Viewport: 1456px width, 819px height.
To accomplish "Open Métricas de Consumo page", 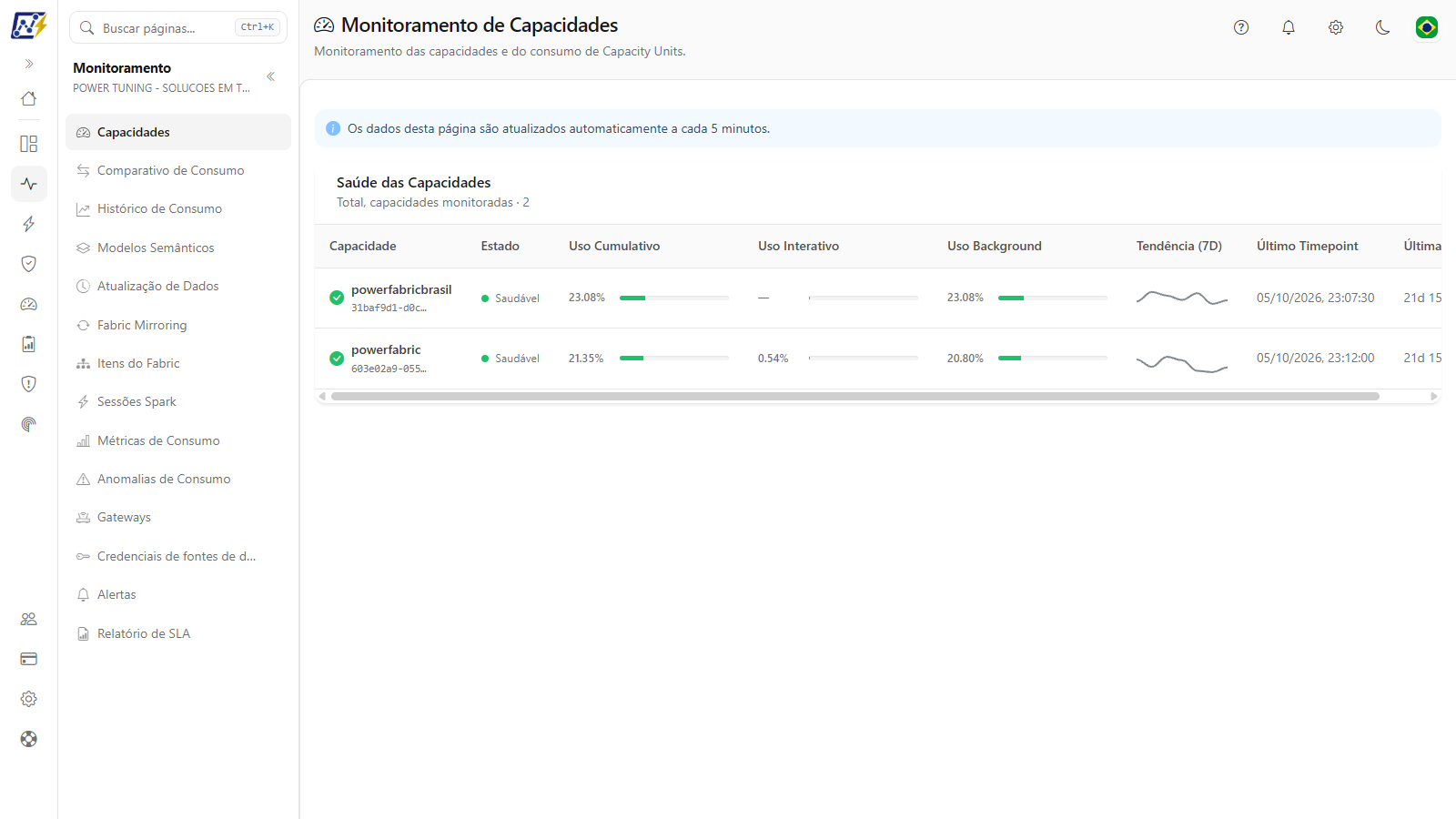I will click(178, 440).
